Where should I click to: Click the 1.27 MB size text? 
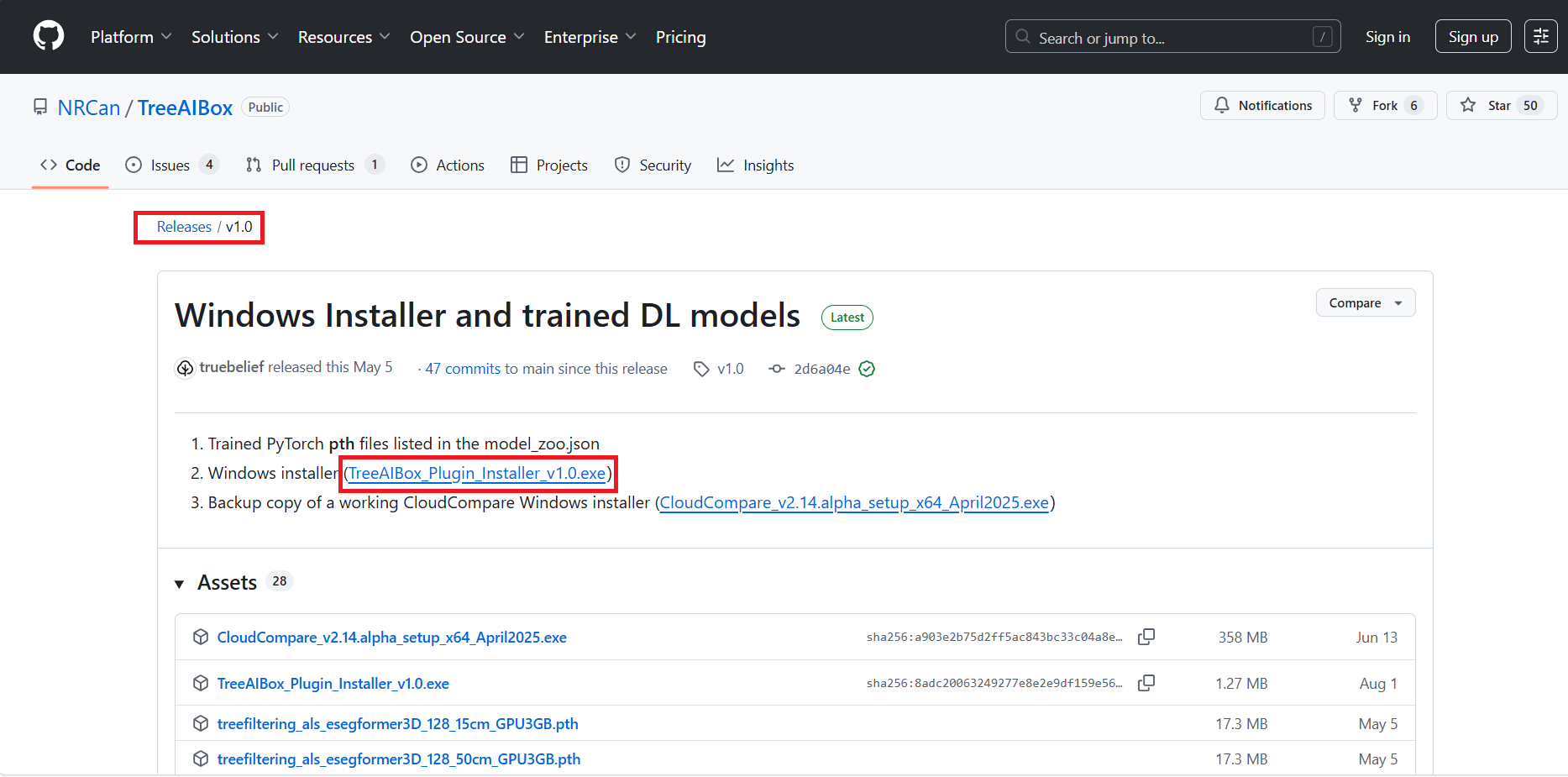tap(1241, 683)
